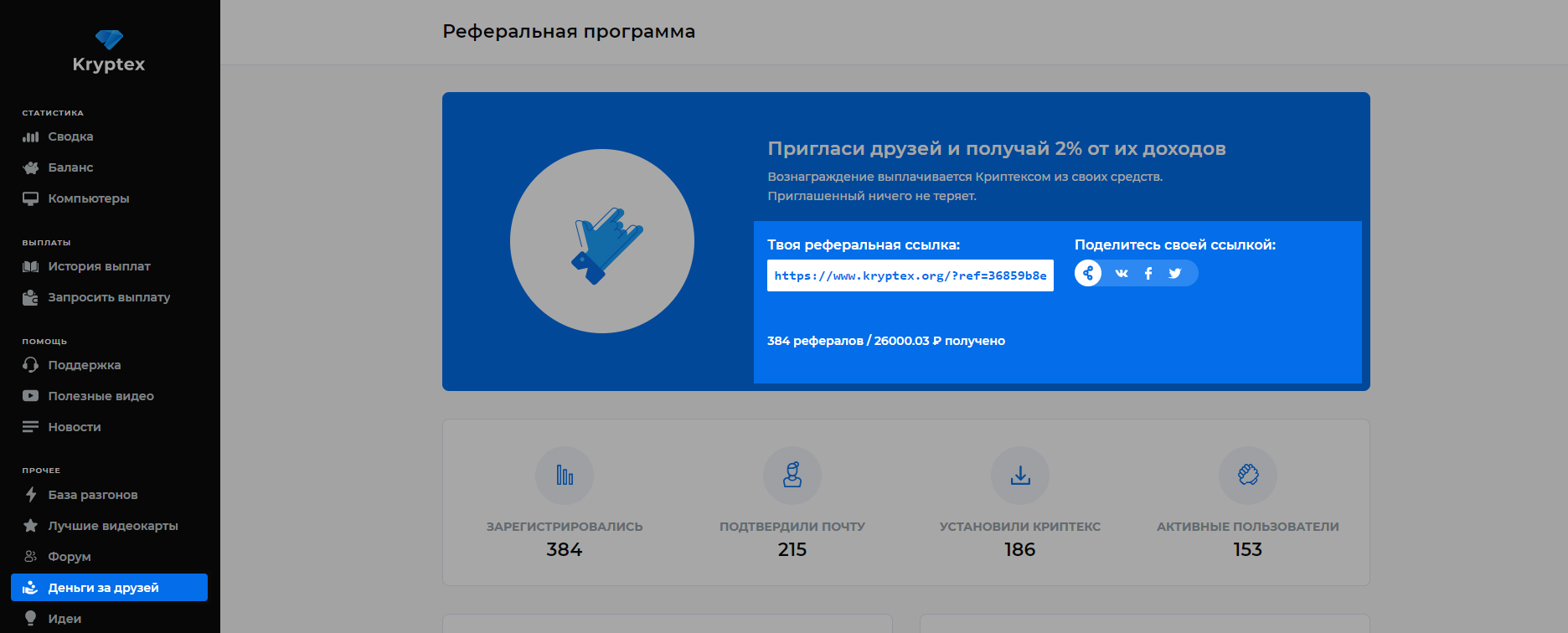Screen dimensions: 1568x633
Task: Click the installed Kryptex count 186
Action: coord(1020,549)
